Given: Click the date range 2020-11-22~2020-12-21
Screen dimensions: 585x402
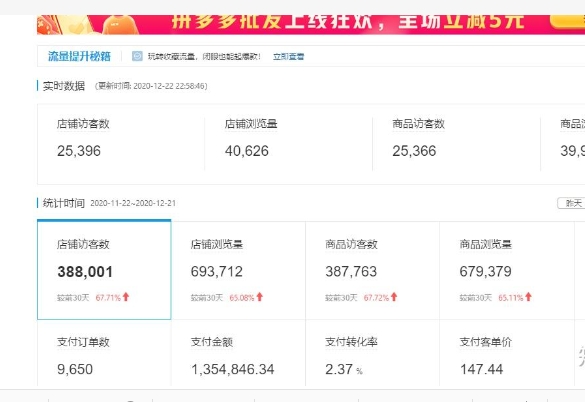Looking at the screenshot, I should coord(133,203).
